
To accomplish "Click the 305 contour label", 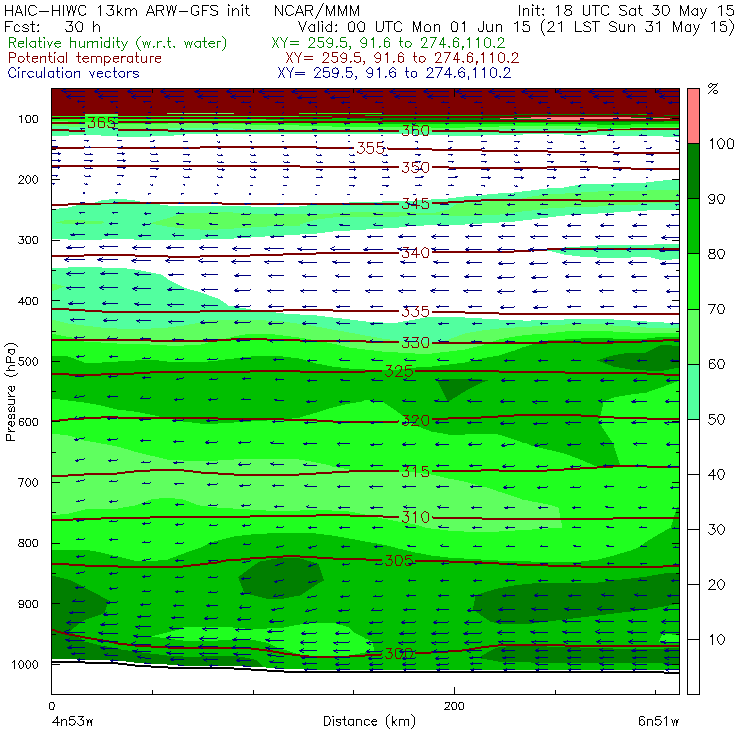I will click(x=399, y=561).
